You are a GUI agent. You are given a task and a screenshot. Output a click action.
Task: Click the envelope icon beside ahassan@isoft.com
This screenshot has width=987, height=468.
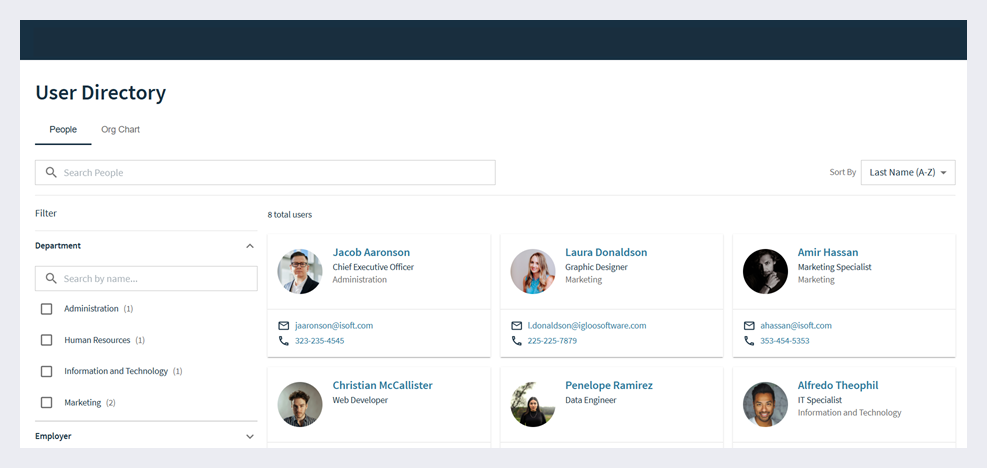click(x=749, y=326)
